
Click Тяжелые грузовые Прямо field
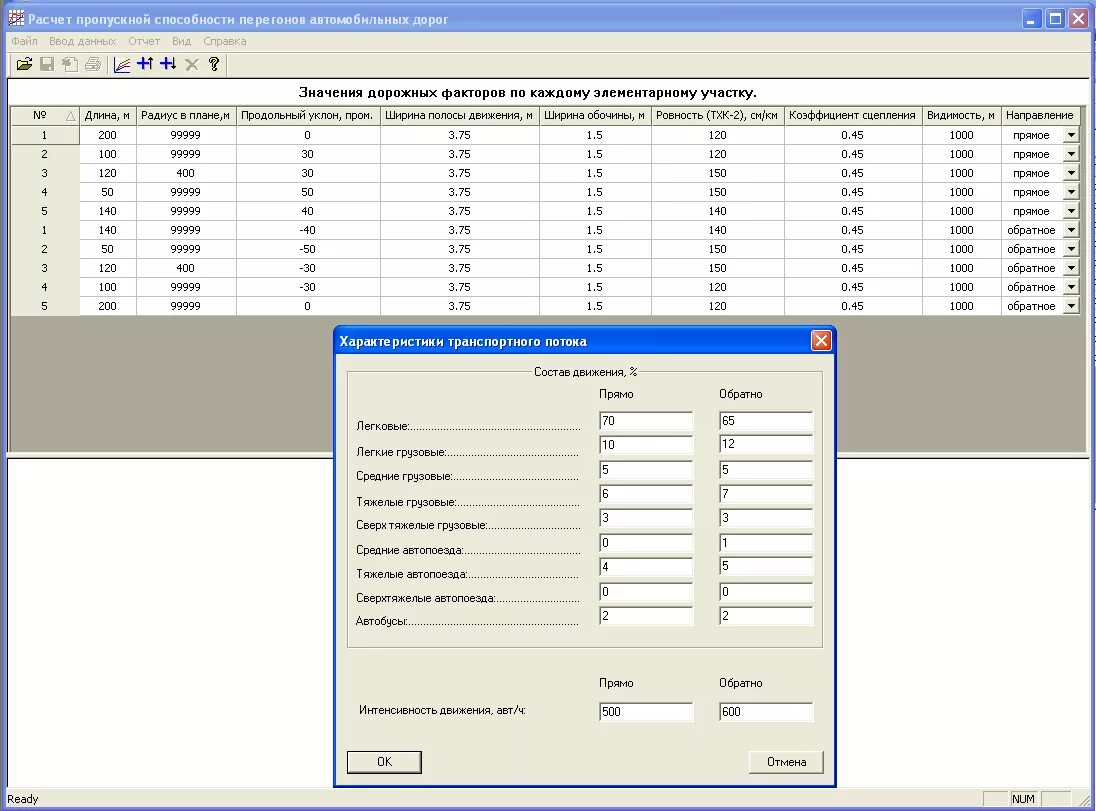(646, 494)
